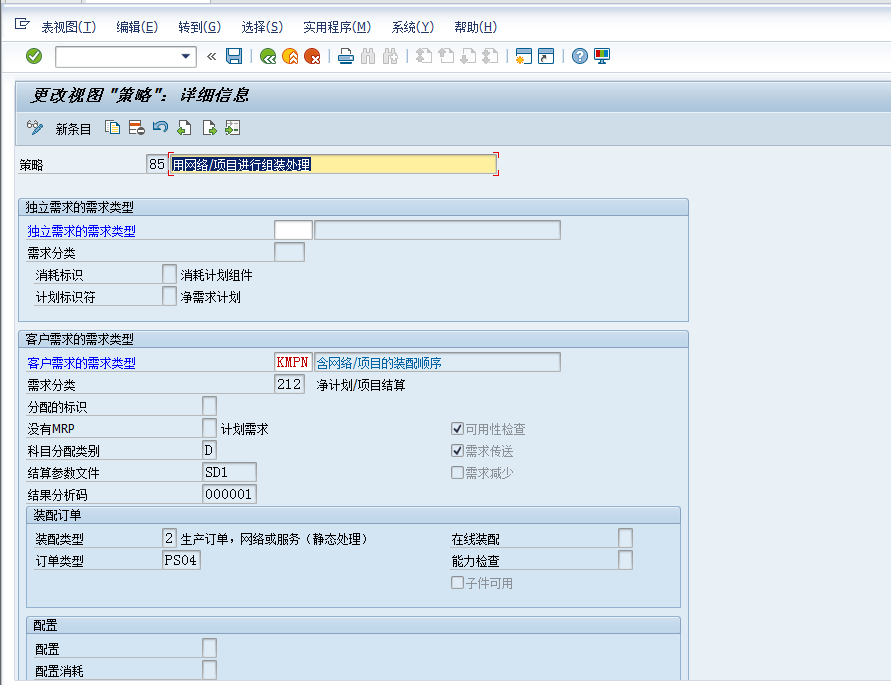Disable the 需求传送 checkbox

457,450
